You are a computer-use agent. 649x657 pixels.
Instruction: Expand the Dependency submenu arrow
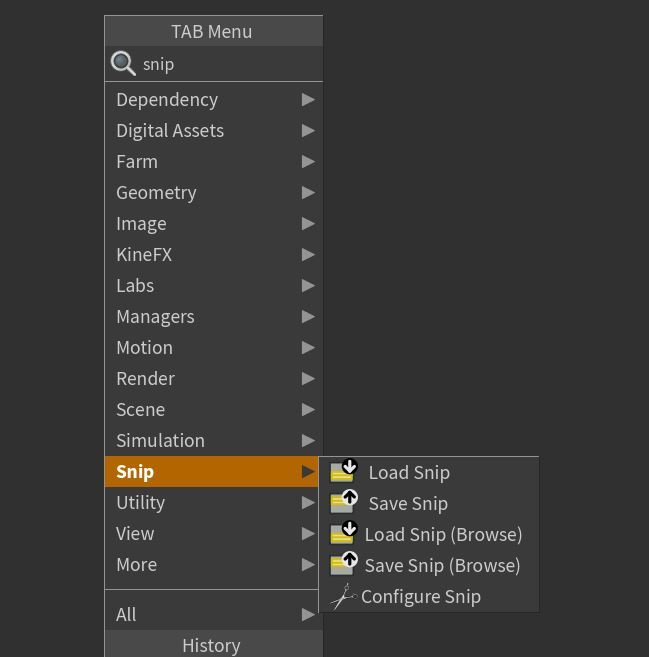pyautogui.click(x=308, y=100)
